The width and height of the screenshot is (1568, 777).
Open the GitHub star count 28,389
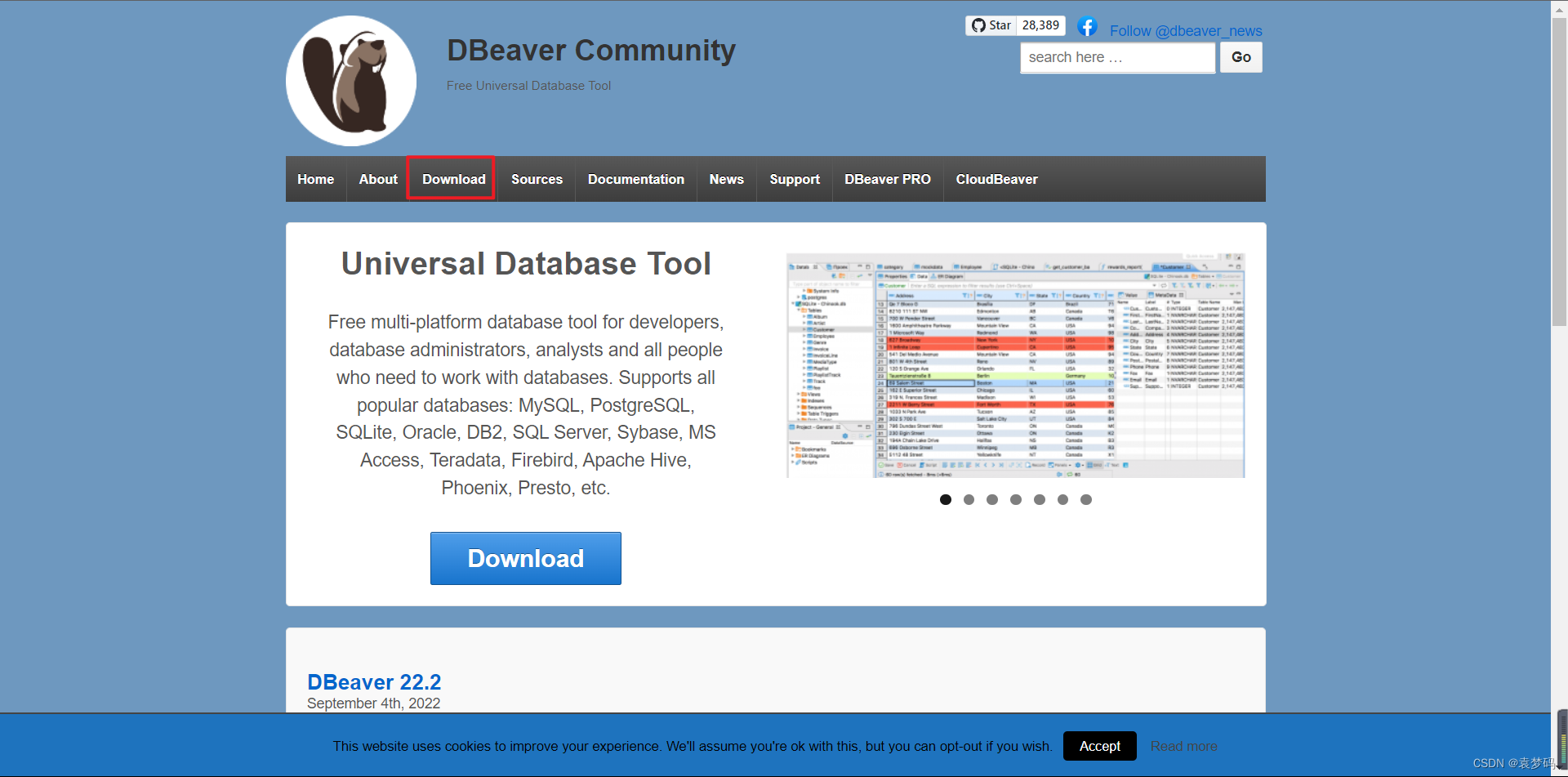click(x=1040, y=25)
